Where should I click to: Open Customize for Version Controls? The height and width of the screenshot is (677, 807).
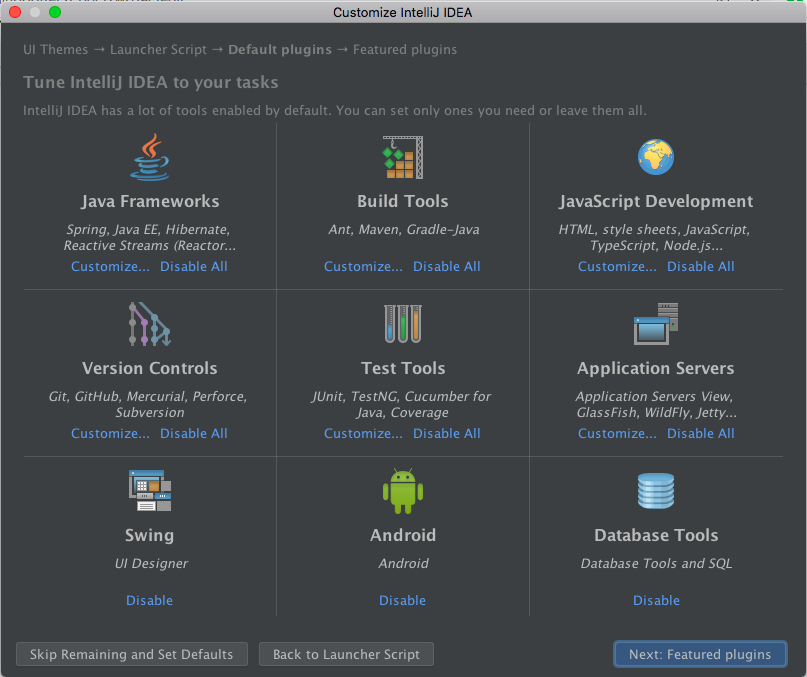(110, 433)
